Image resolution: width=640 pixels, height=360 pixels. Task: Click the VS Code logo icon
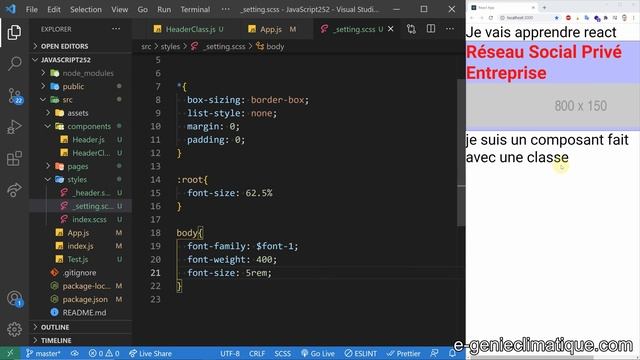[x=11, y=9]
